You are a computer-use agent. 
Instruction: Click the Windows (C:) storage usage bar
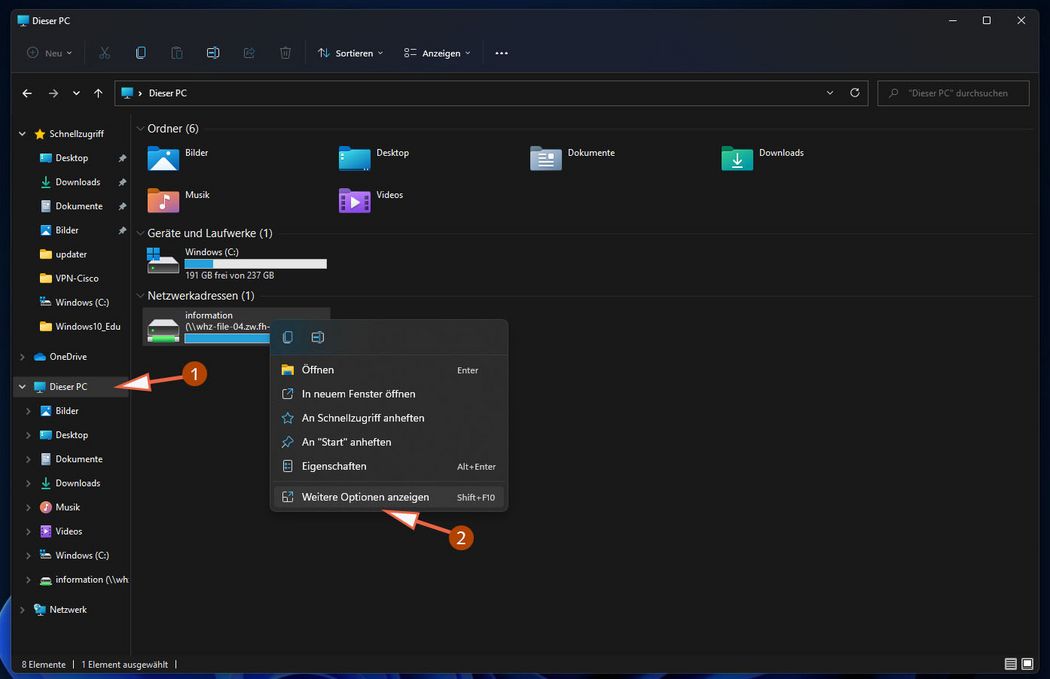(256, 264)
